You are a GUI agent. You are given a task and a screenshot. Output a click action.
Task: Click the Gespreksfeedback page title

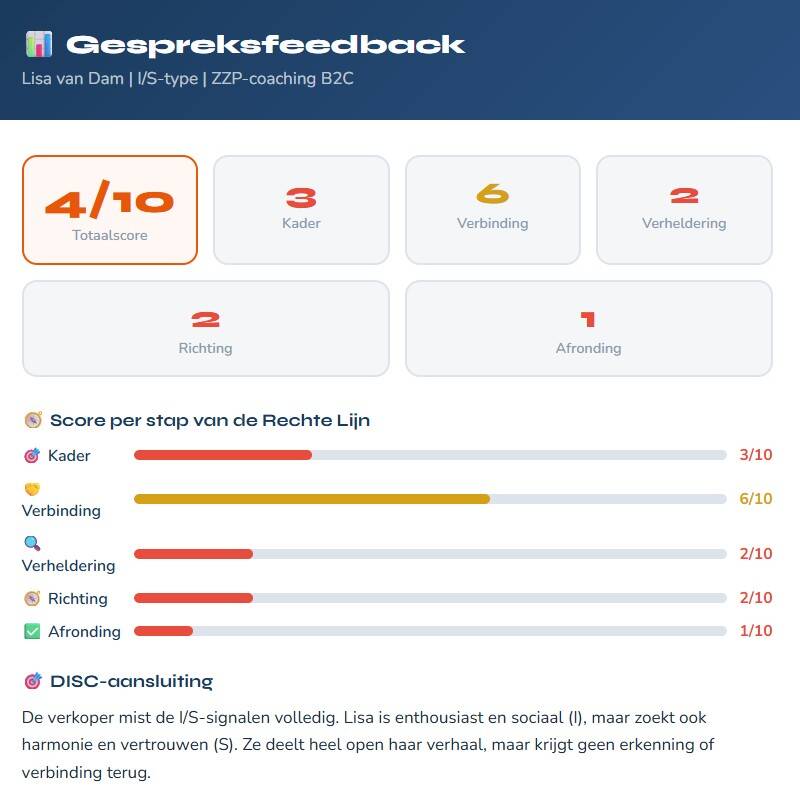click(265, 45)
